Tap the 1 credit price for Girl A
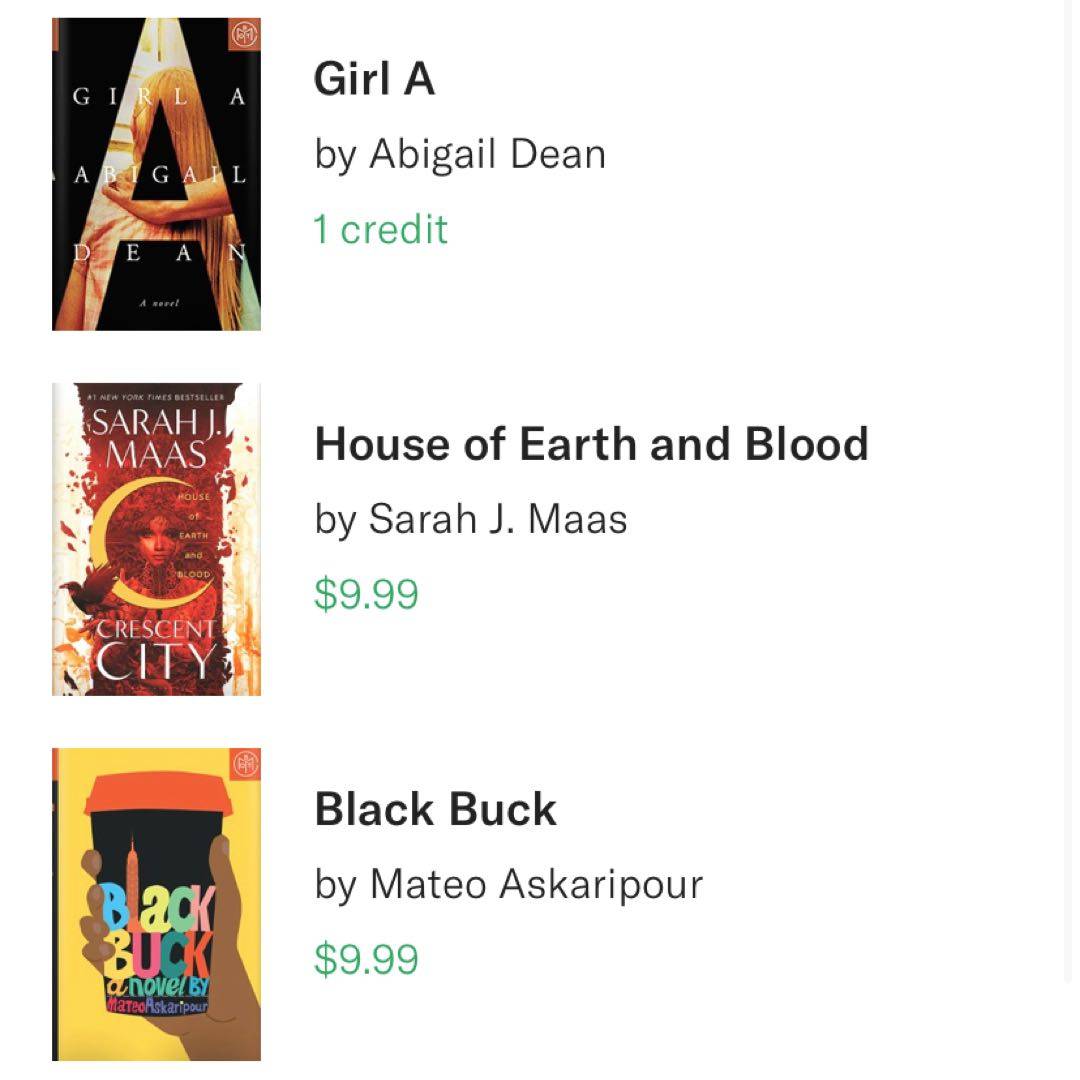This screenshot has height=1080, width=1080. pyautogui.click(x=380, y=229)
